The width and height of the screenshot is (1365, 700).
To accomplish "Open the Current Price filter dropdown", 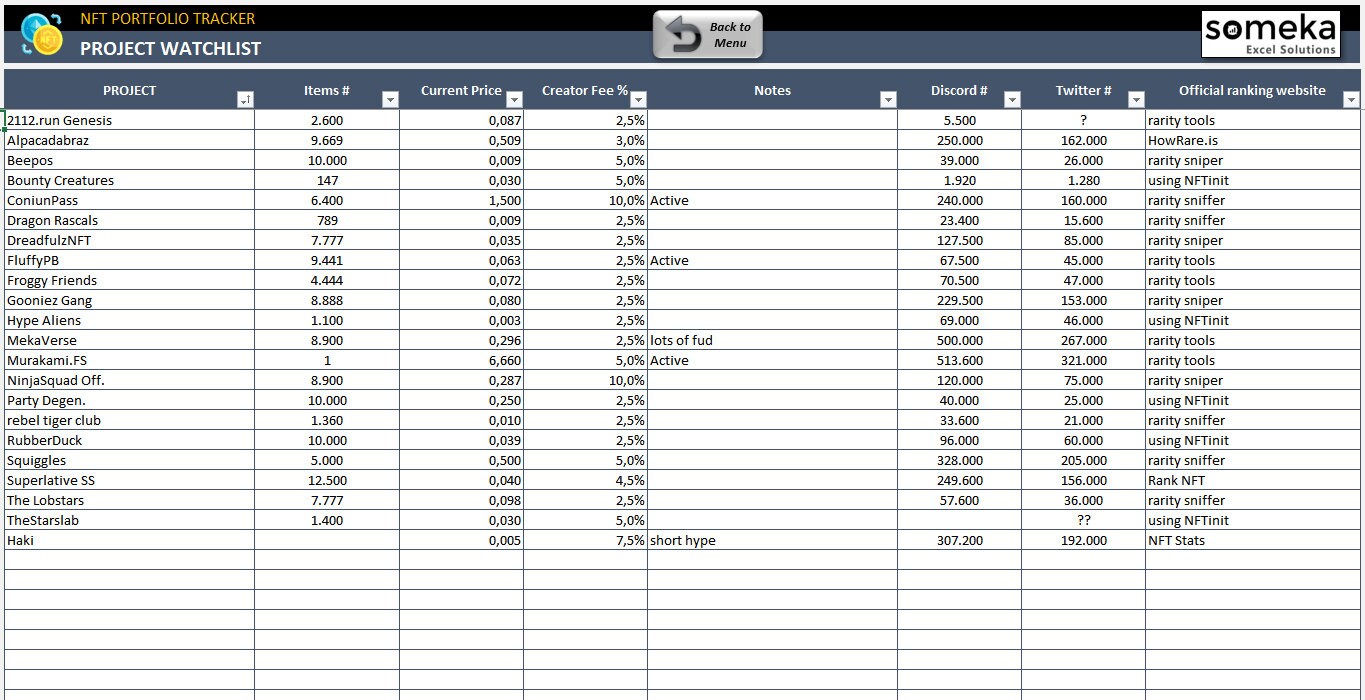I will pos(514,99).
